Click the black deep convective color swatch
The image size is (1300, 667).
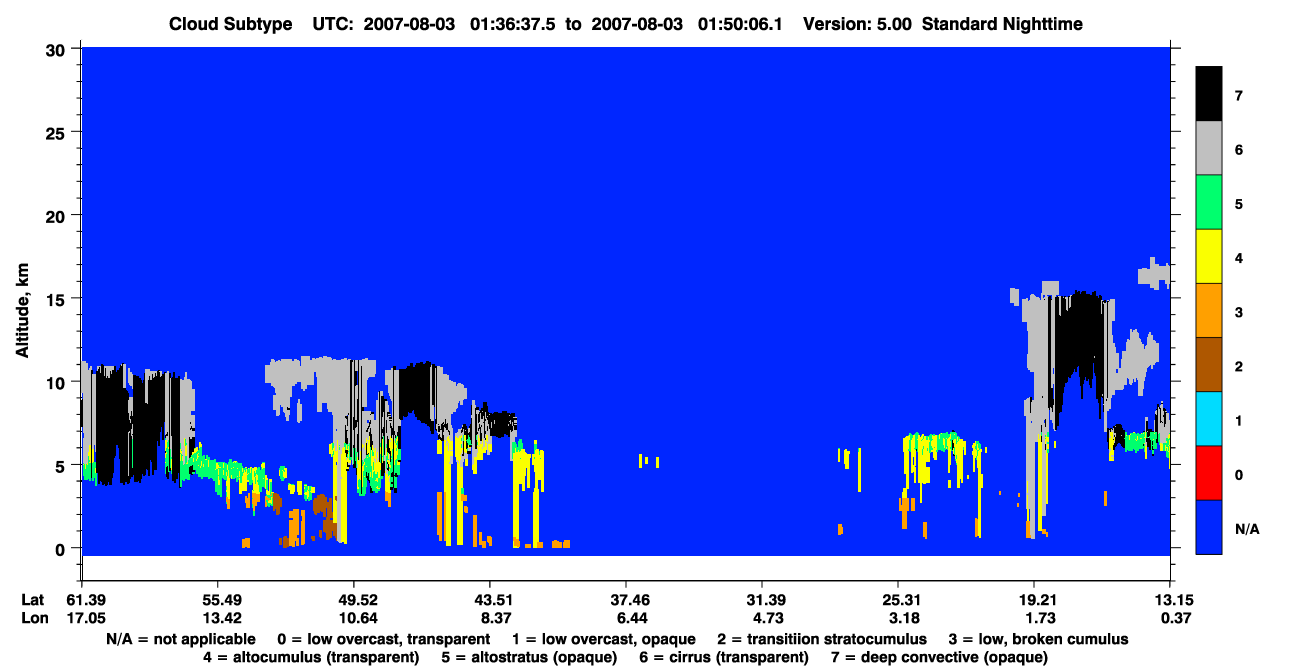1209,95
